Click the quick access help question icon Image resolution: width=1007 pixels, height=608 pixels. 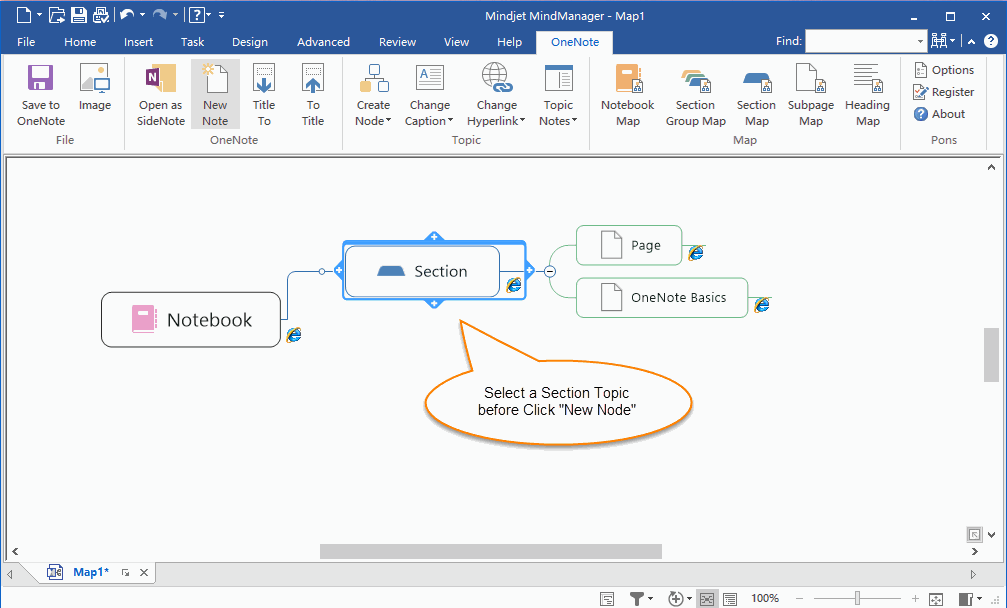(x=197, y=15)
